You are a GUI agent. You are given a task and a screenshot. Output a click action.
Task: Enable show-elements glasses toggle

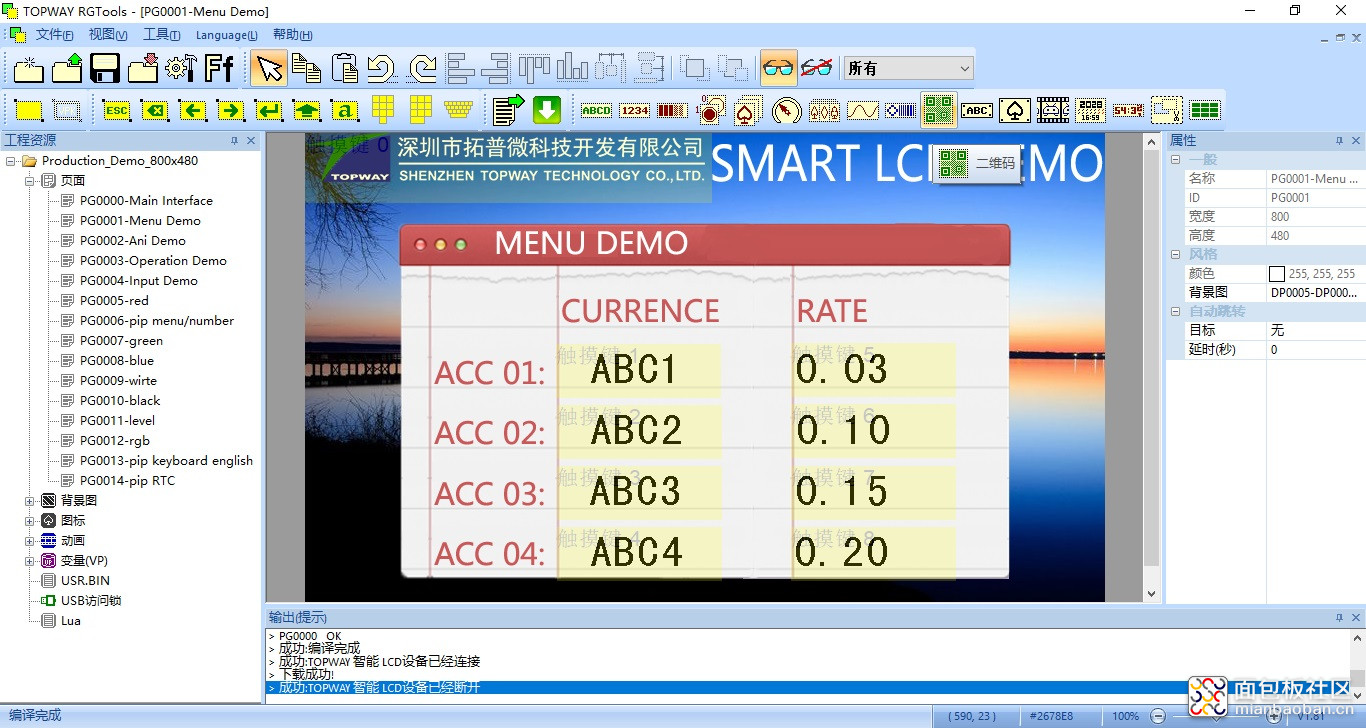[778, 68]
